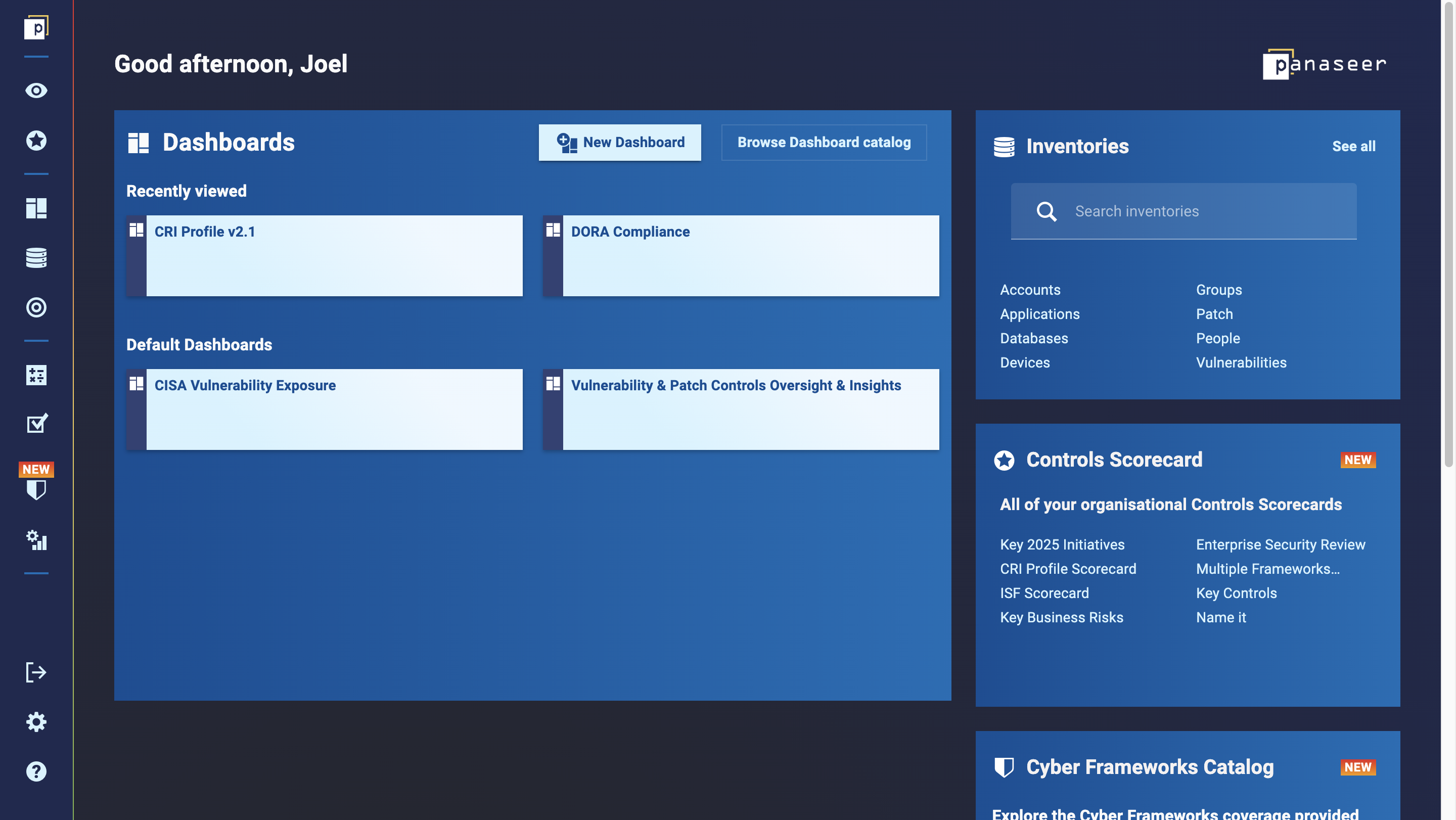Click the Panaseer home logo in sidebar
1456x820 pixels.
pos(36,27)
